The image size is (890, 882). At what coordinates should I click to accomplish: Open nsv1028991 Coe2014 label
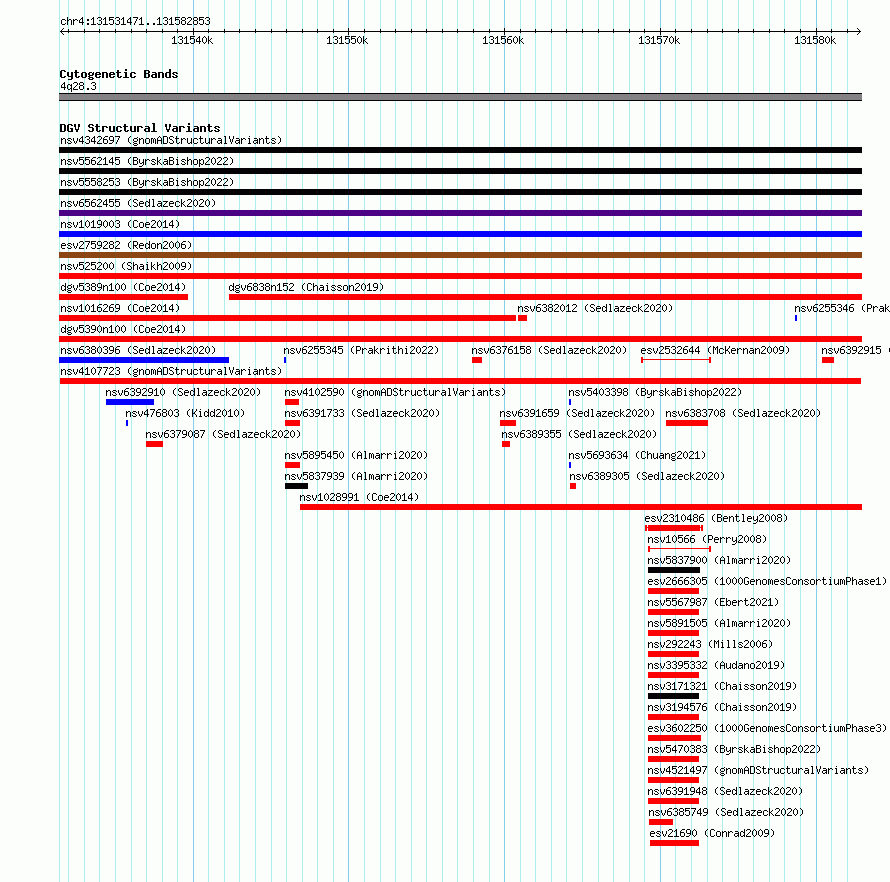click(x=359, y=497)
